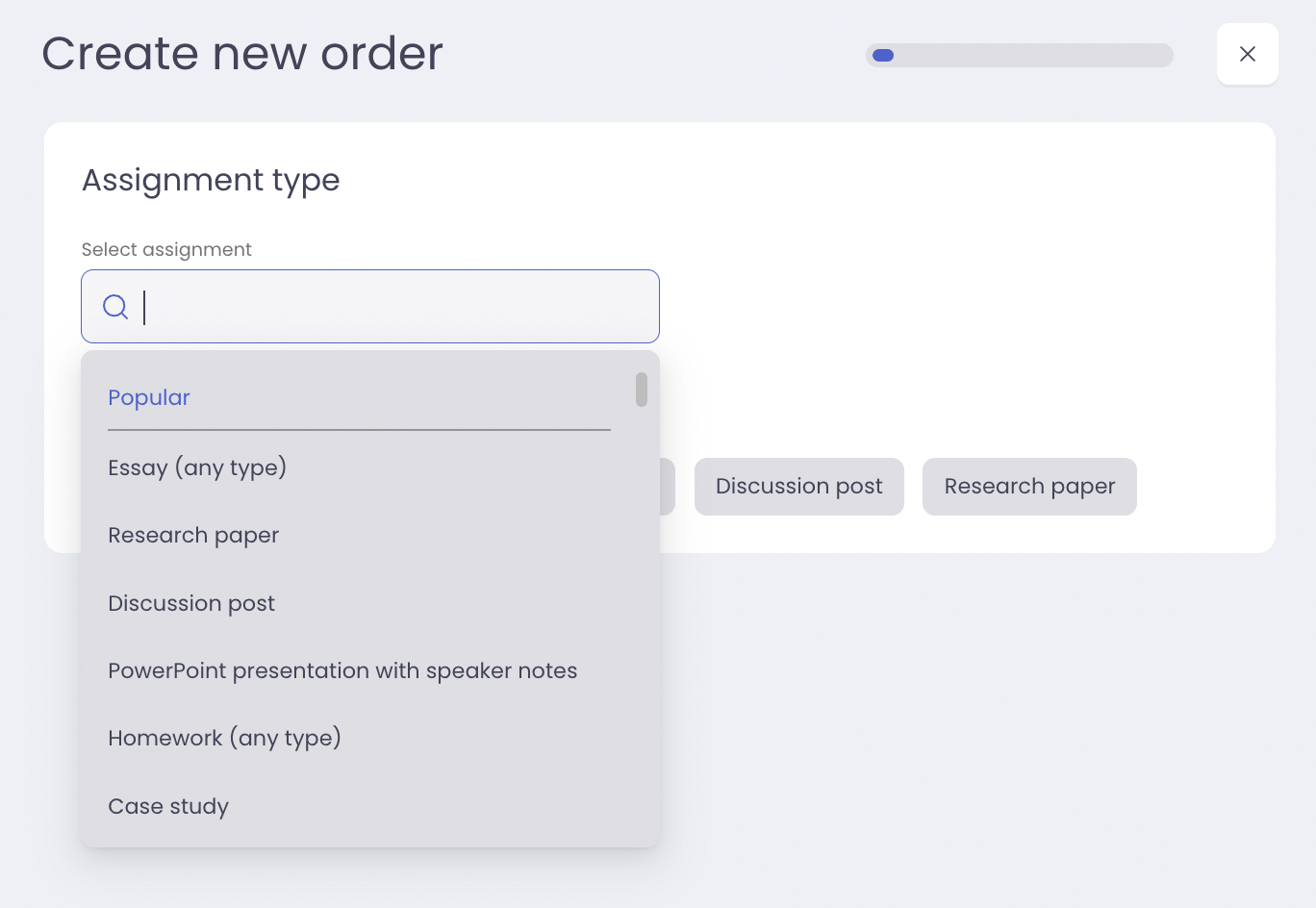
Task: Click the chip partly hidden behind the dropdown
Action: point(668,487)
